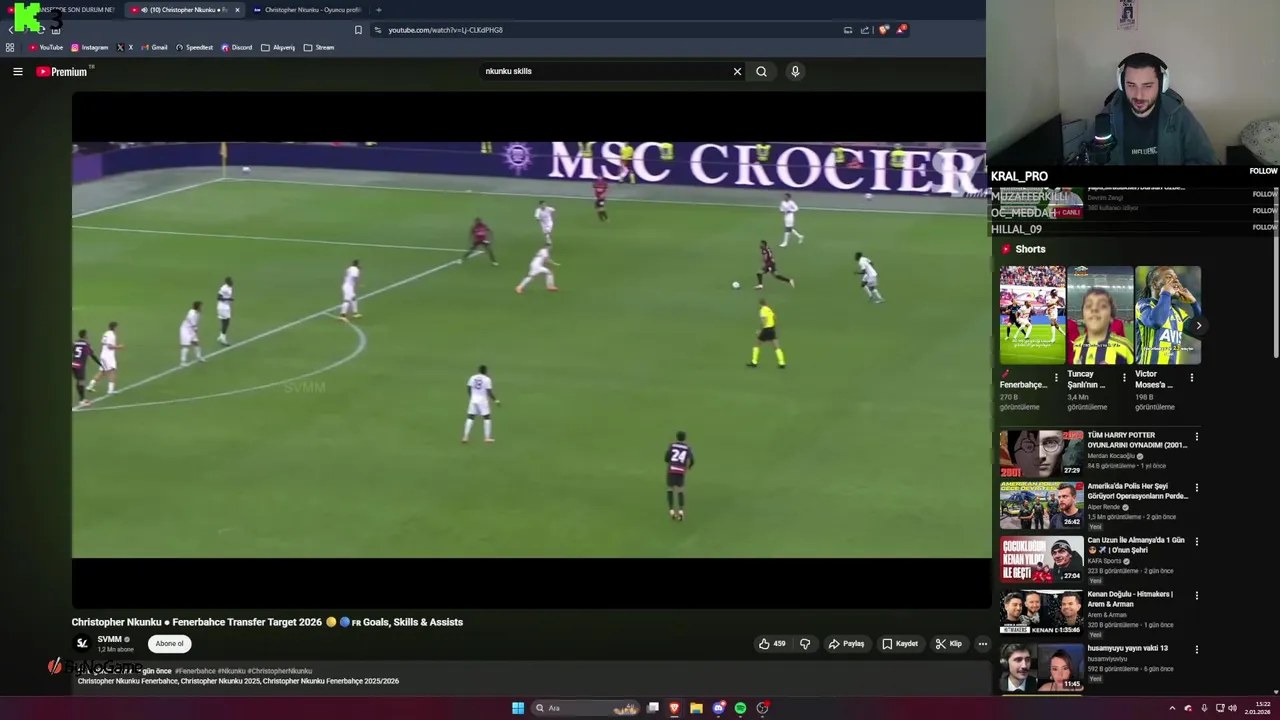Bookmark this page with the bookmark icon

click(358, 30)
